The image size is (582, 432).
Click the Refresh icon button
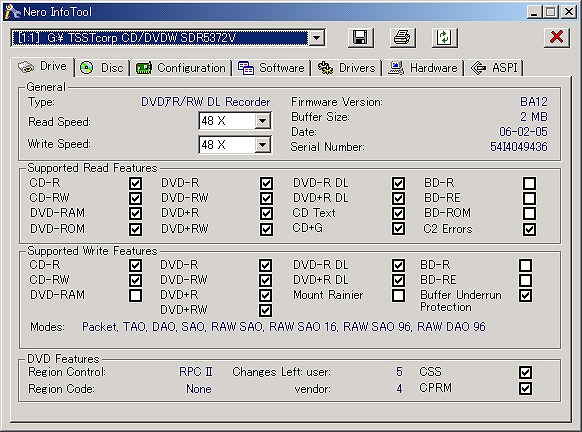coord(445,37)
